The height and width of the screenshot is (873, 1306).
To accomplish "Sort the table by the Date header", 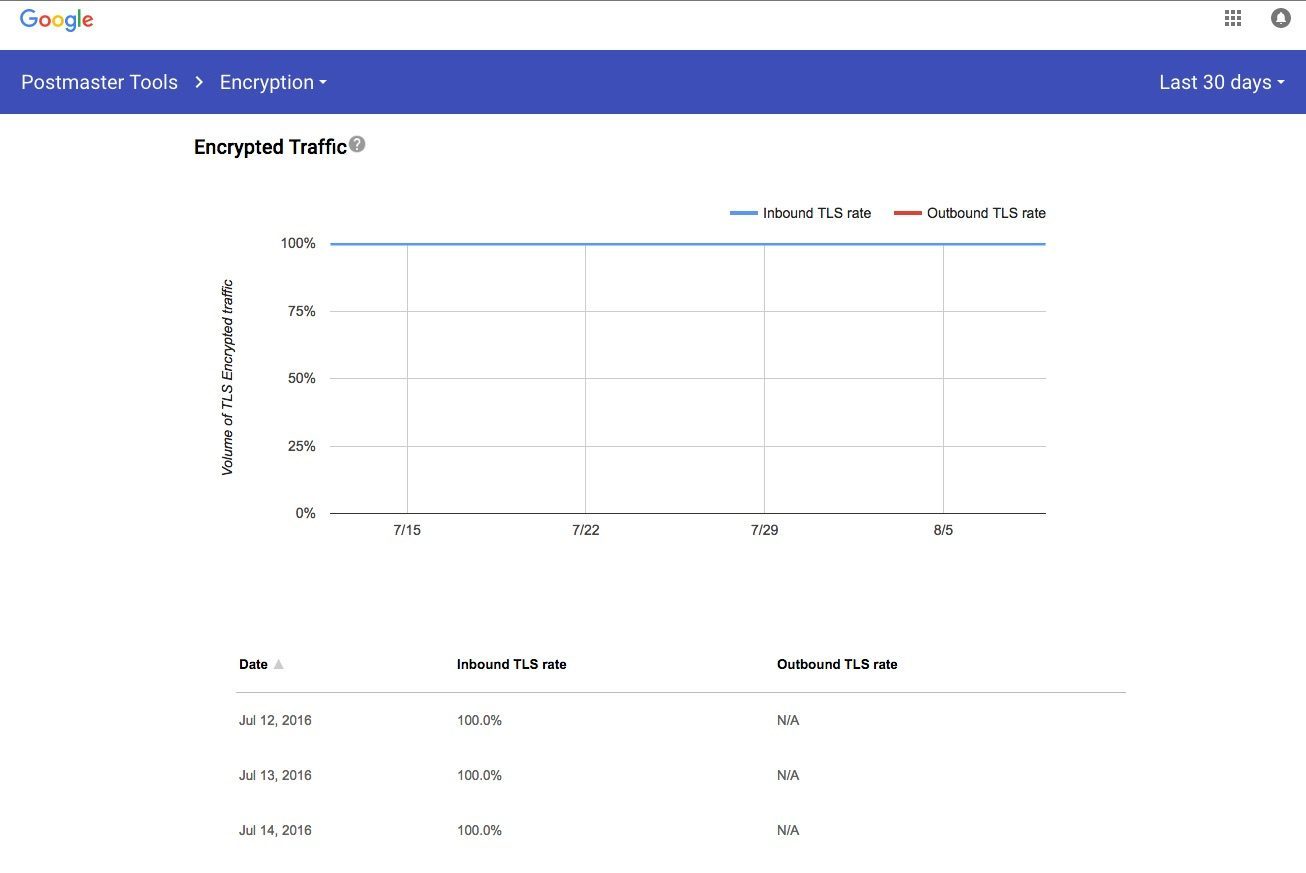I will [253, 664].
